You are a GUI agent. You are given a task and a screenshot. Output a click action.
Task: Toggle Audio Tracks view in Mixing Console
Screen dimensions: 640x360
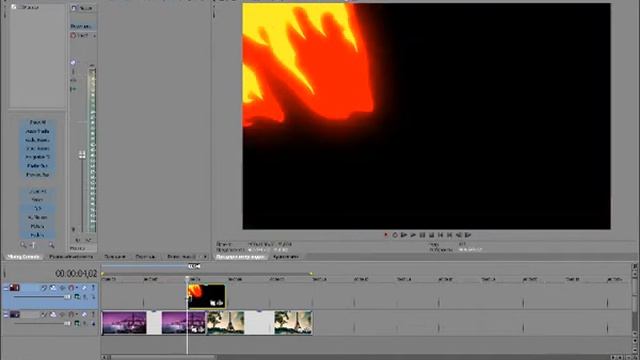(38, 131)
